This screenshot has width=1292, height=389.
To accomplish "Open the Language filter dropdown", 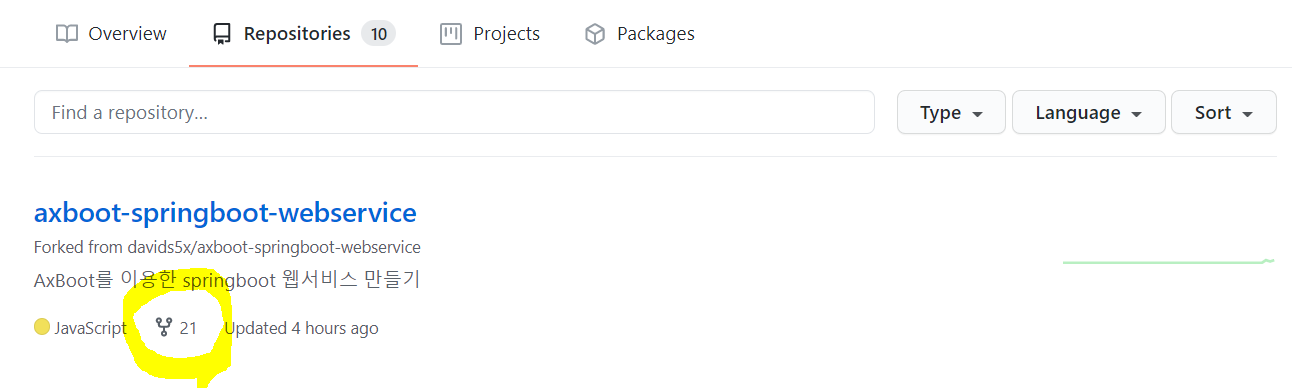I will tap(1089, 112).
